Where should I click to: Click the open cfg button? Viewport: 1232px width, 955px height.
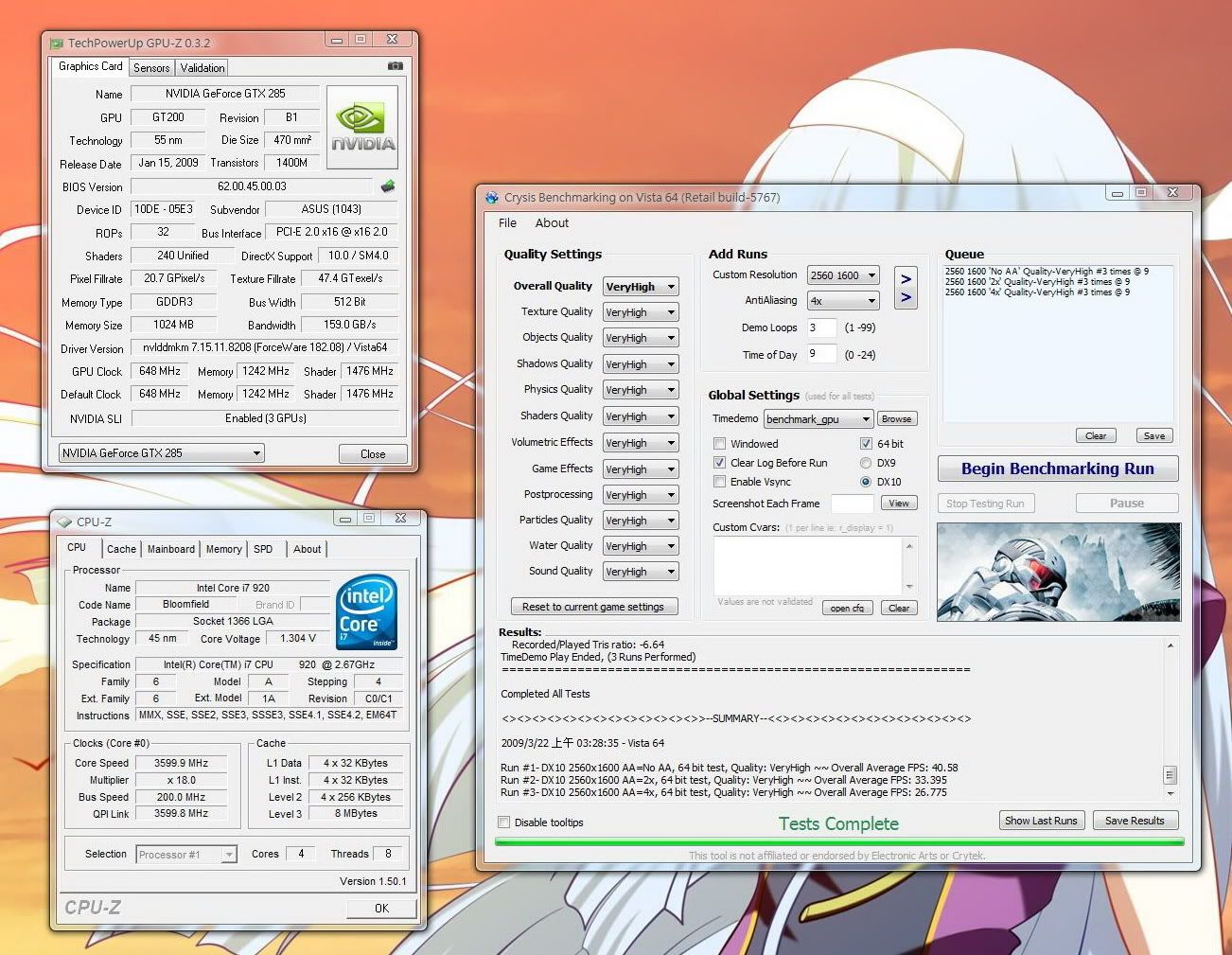(x=847, y=609)
